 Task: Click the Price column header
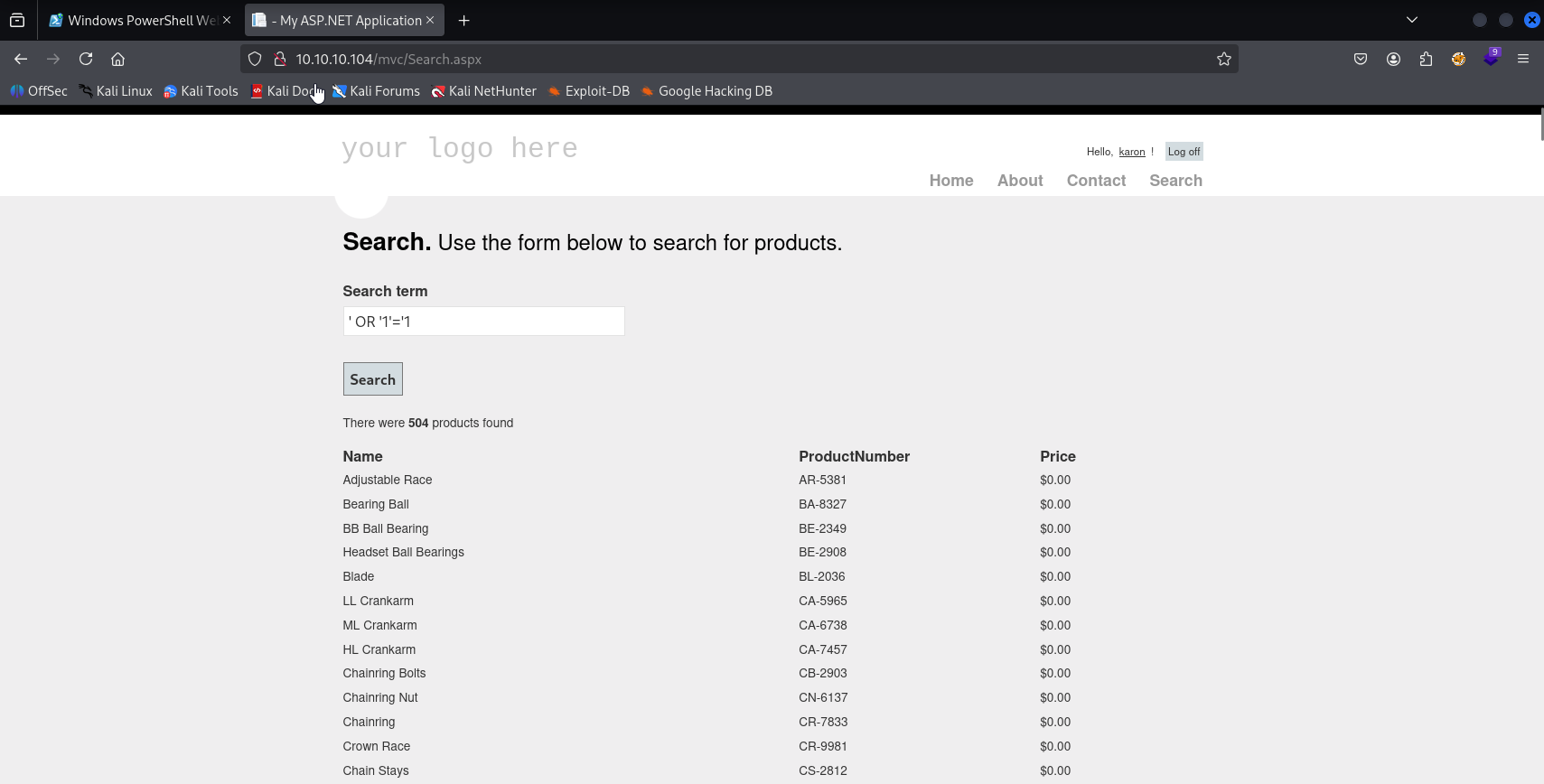tap(1057, 456)
